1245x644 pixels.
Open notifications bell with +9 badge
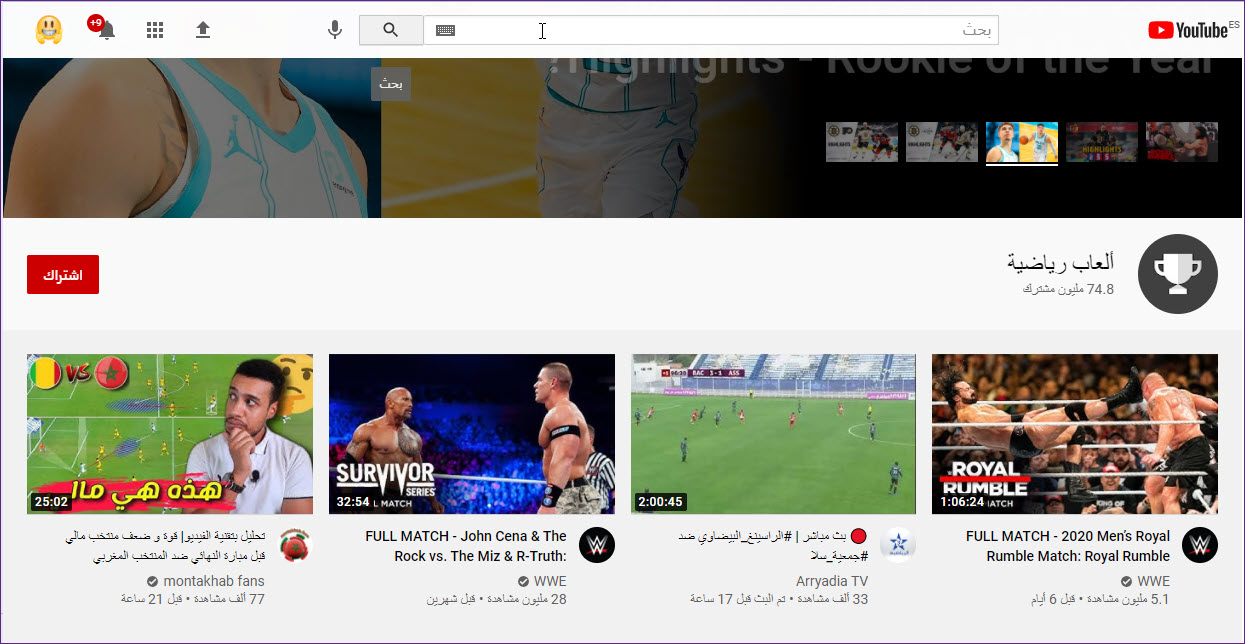click(104, 29)
